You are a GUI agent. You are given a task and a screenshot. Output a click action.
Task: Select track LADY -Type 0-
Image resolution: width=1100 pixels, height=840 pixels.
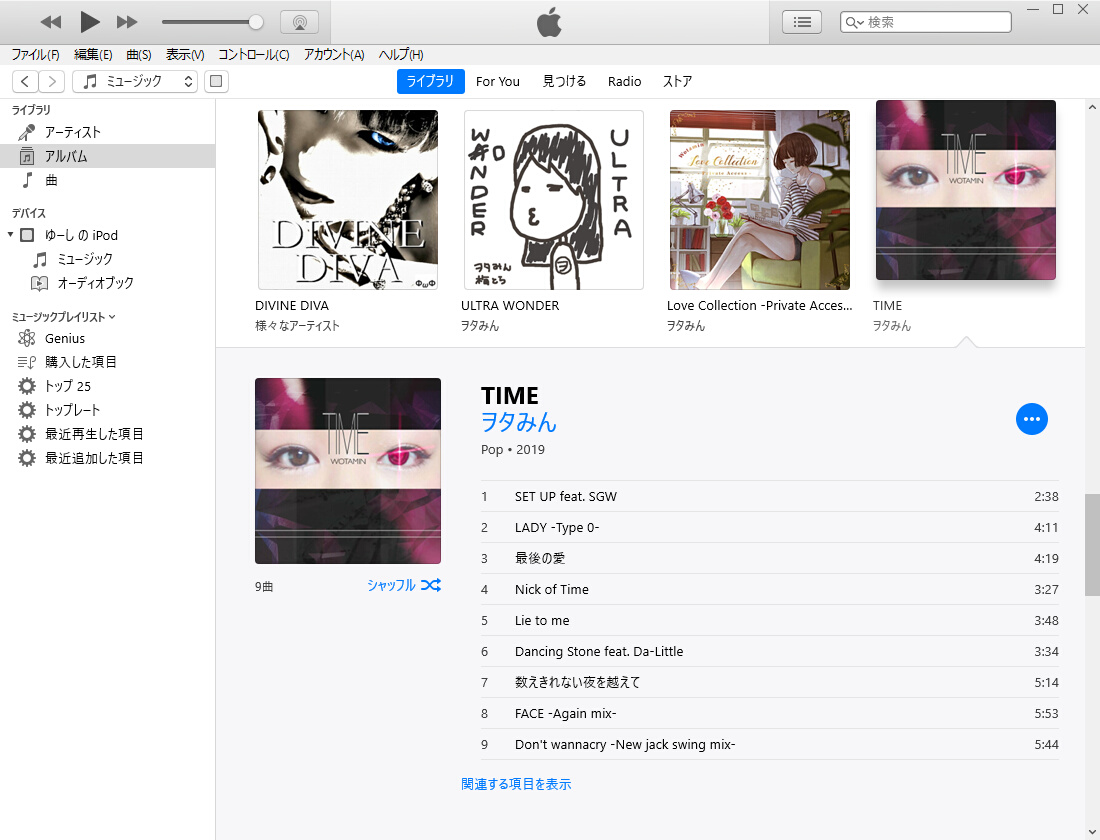(770, 527)
